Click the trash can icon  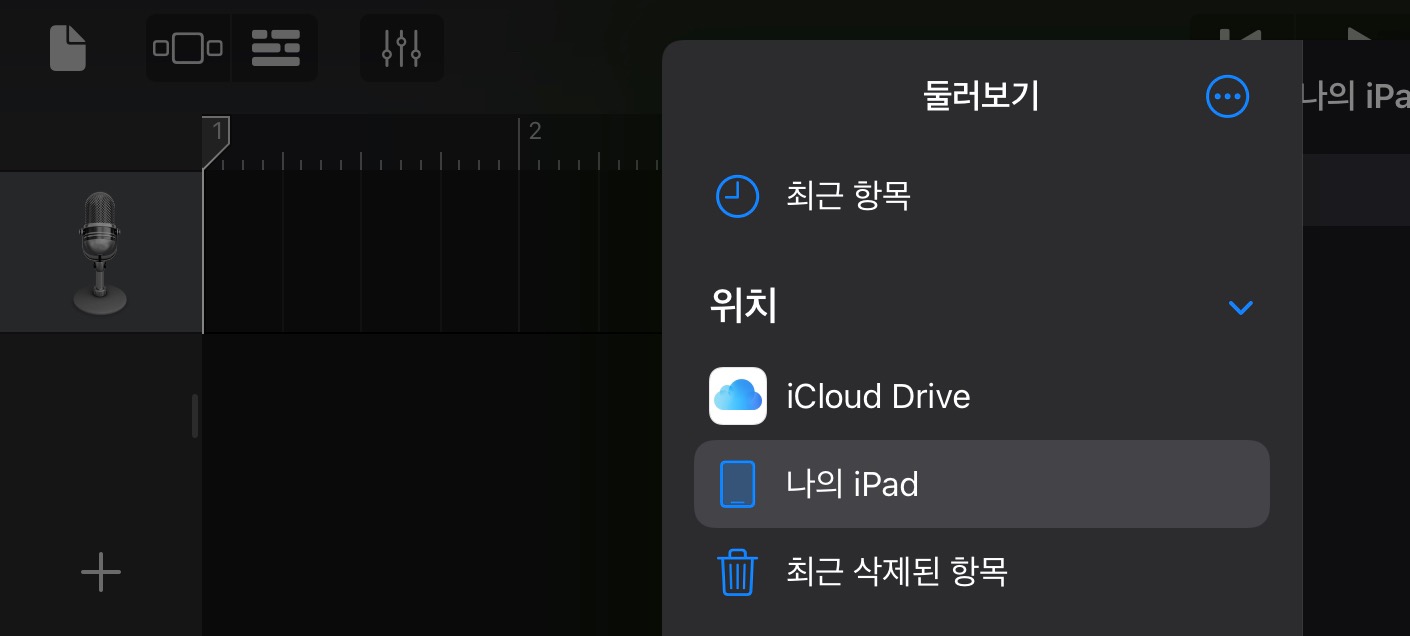(x=737, y=573)
